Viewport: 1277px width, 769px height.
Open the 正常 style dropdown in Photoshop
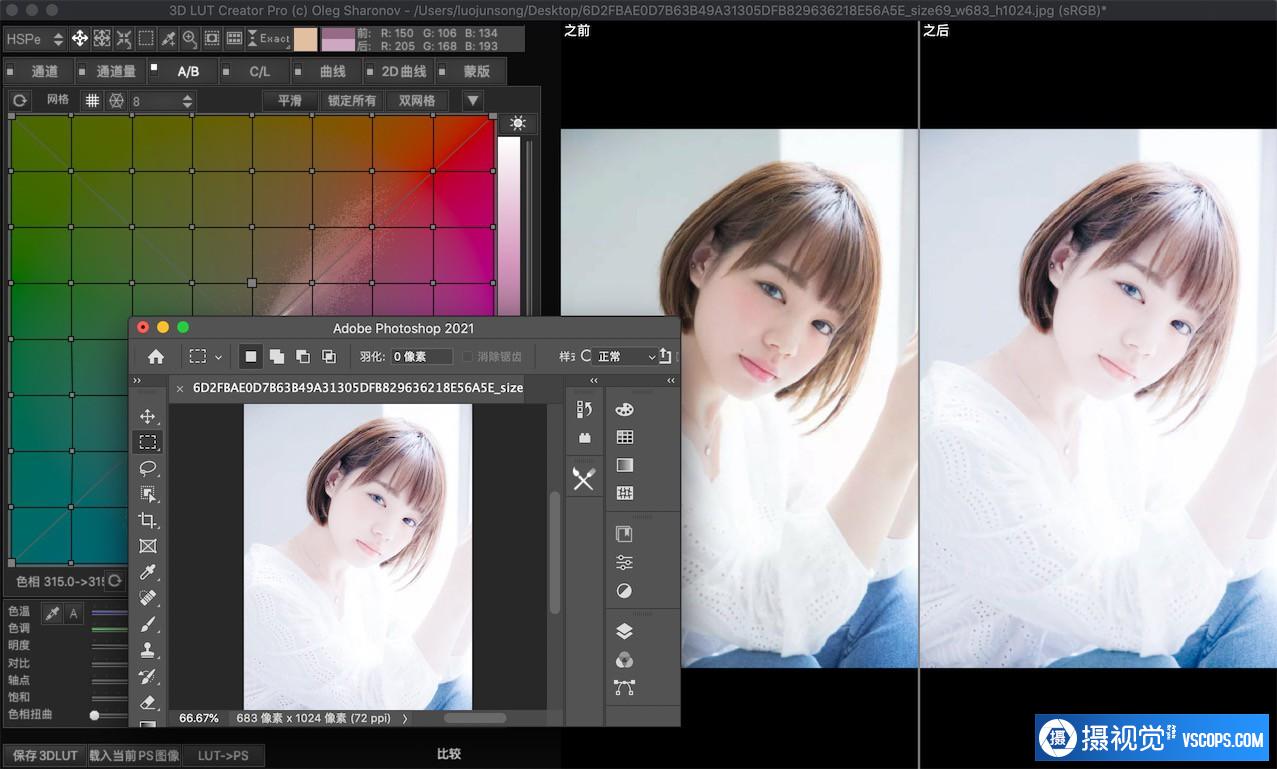pos(626,356)
